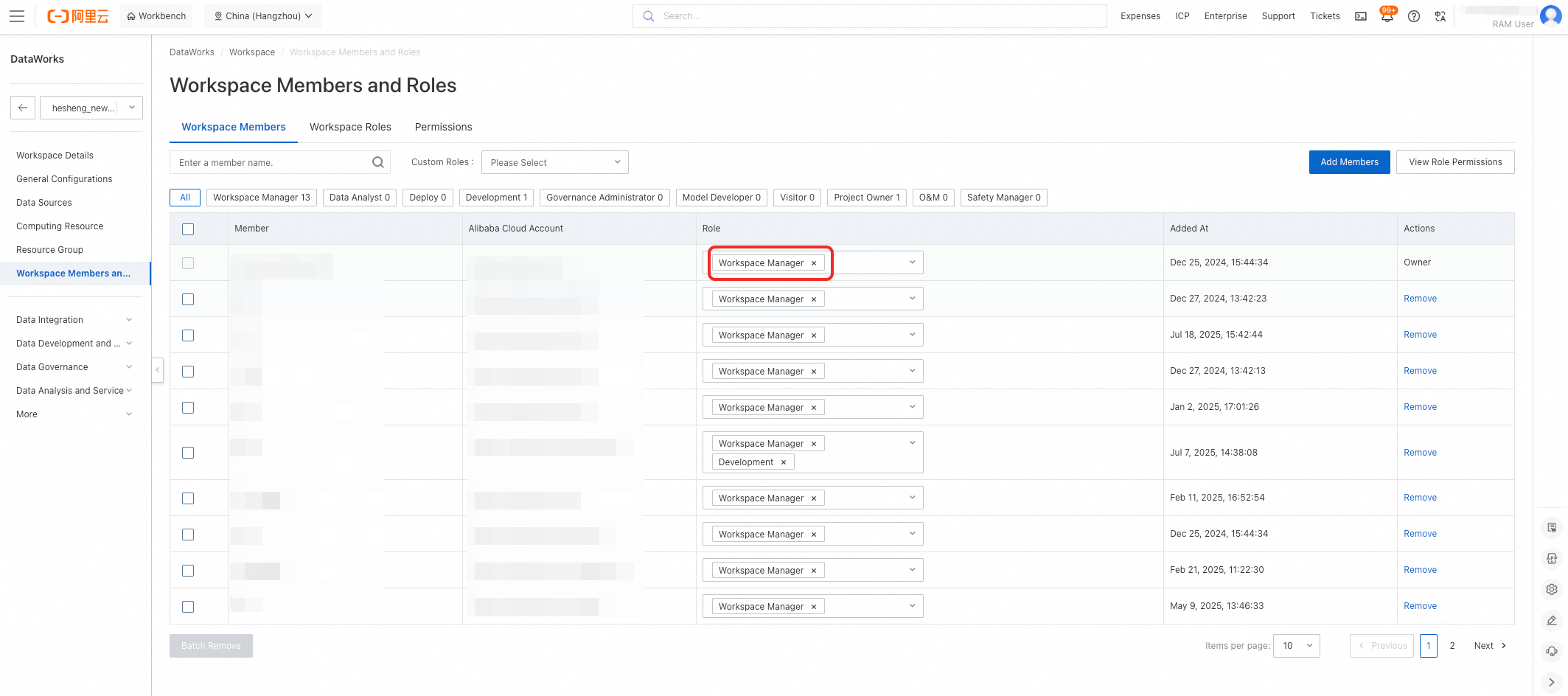Open the notifications bell
1568x696 pixels.
1387,16
